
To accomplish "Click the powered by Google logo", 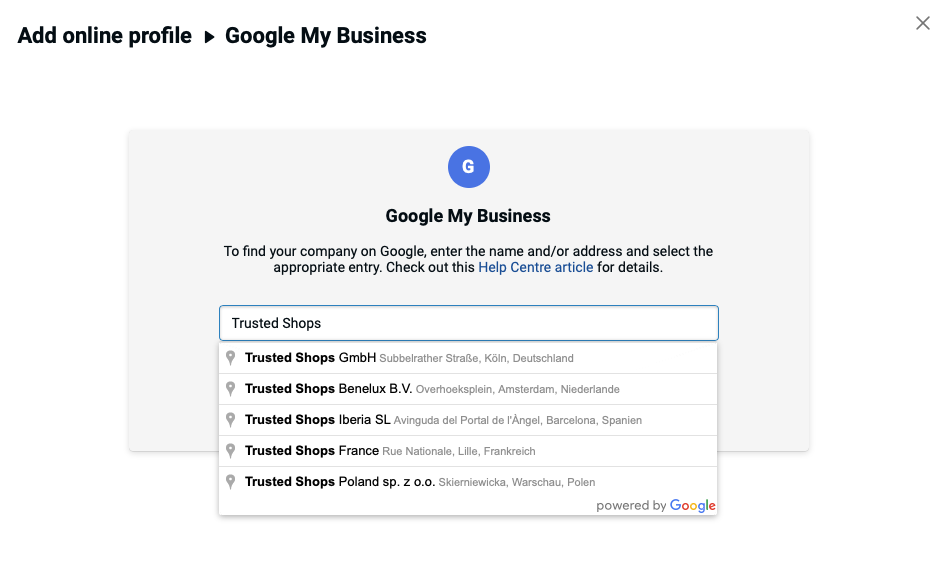I will coord(656,506).
